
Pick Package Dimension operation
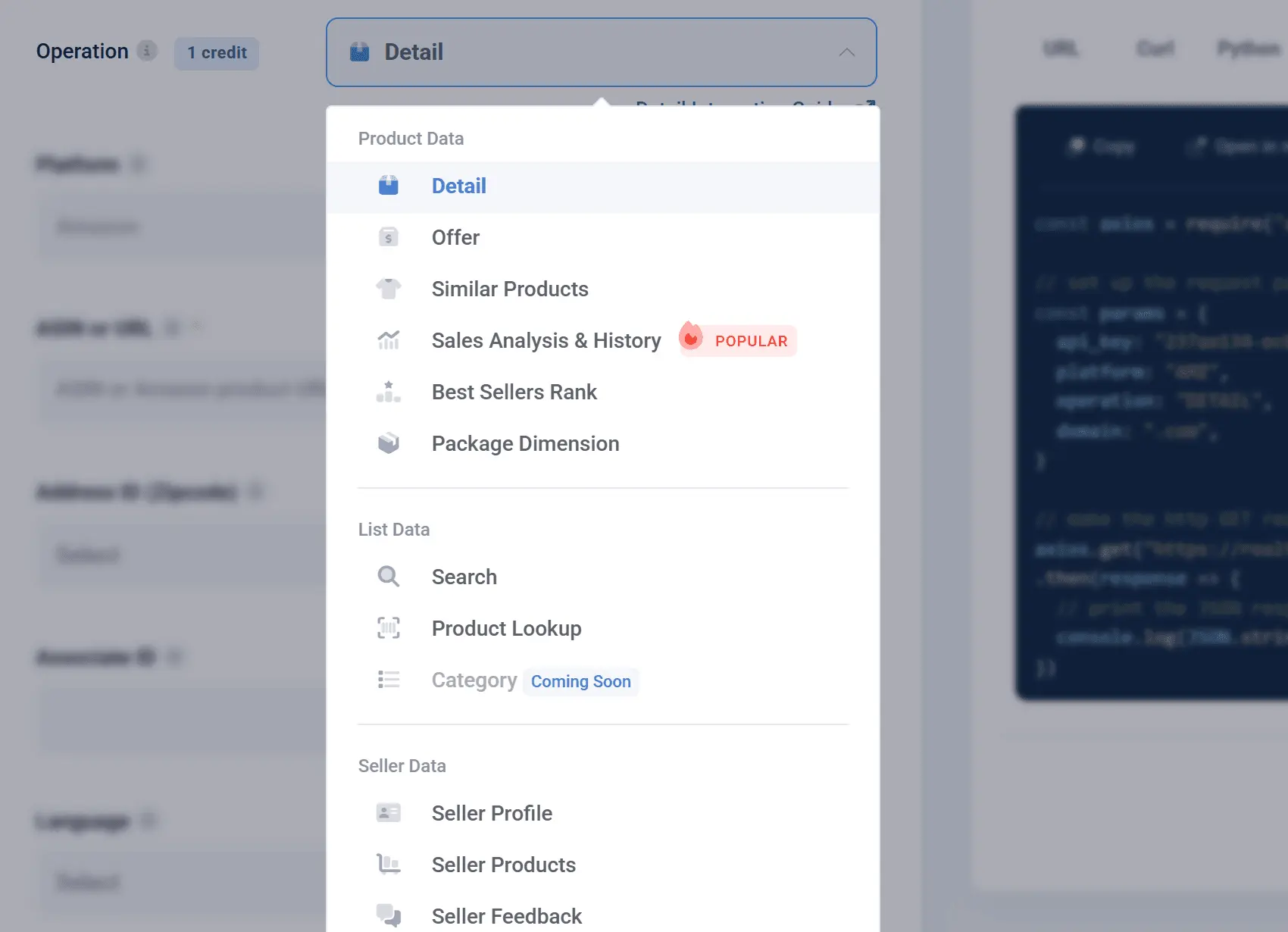click(603, 444)
